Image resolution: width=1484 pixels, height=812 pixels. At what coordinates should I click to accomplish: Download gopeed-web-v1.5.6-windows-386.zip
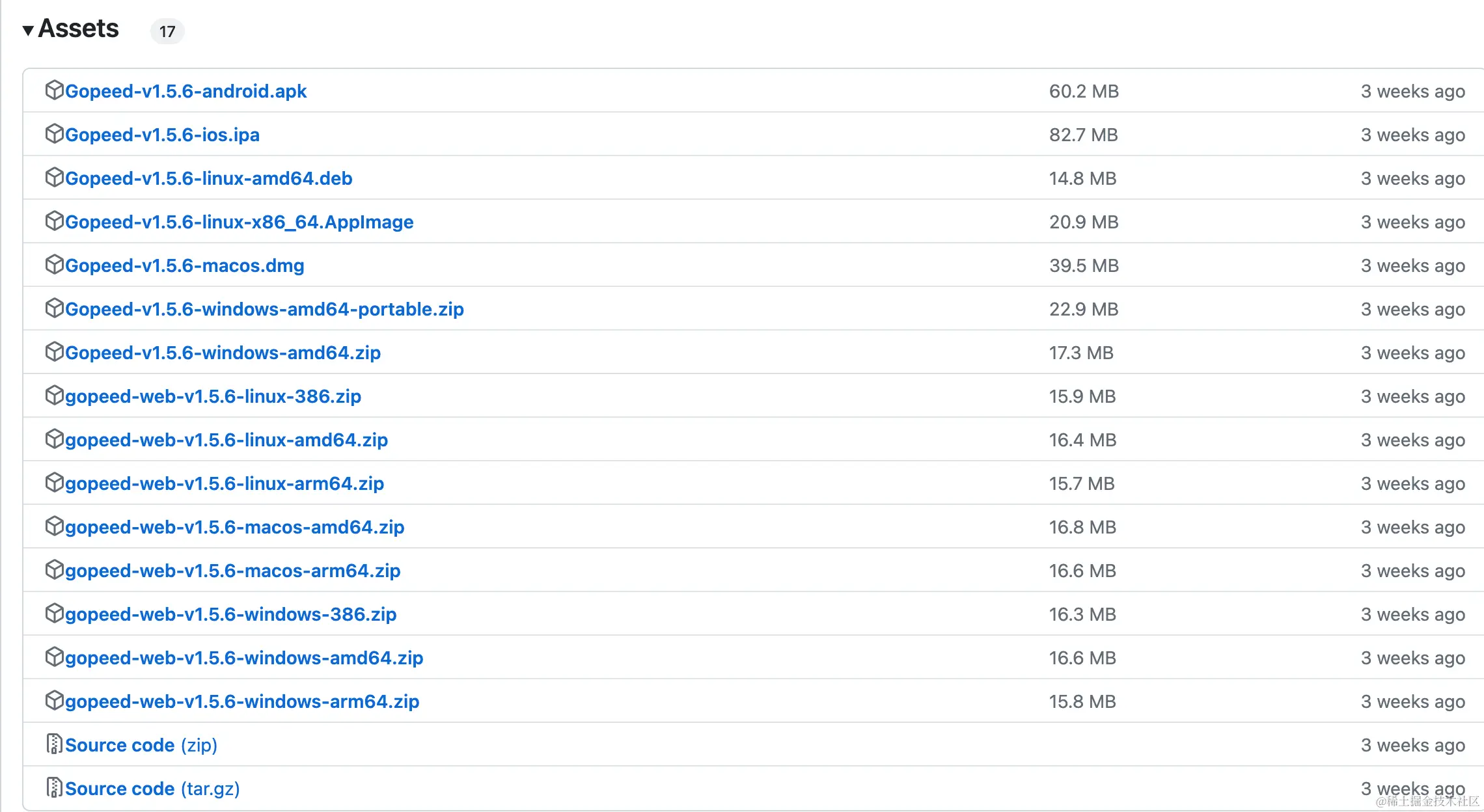[230, 614]
